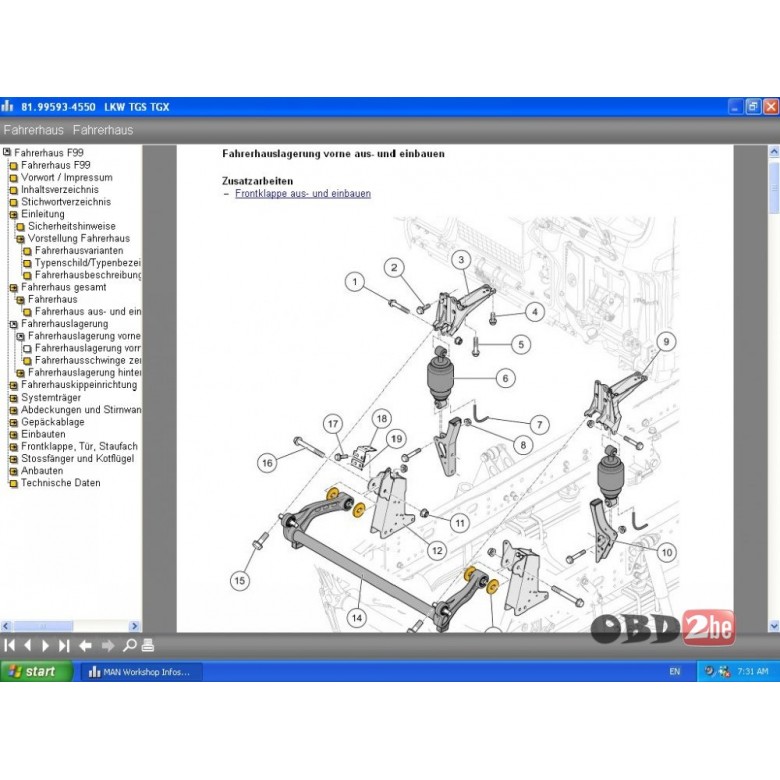Click the folder icon beside Typenschild/Typenbezei
This screenshot has width=780, height=780.
click(27, 263)
